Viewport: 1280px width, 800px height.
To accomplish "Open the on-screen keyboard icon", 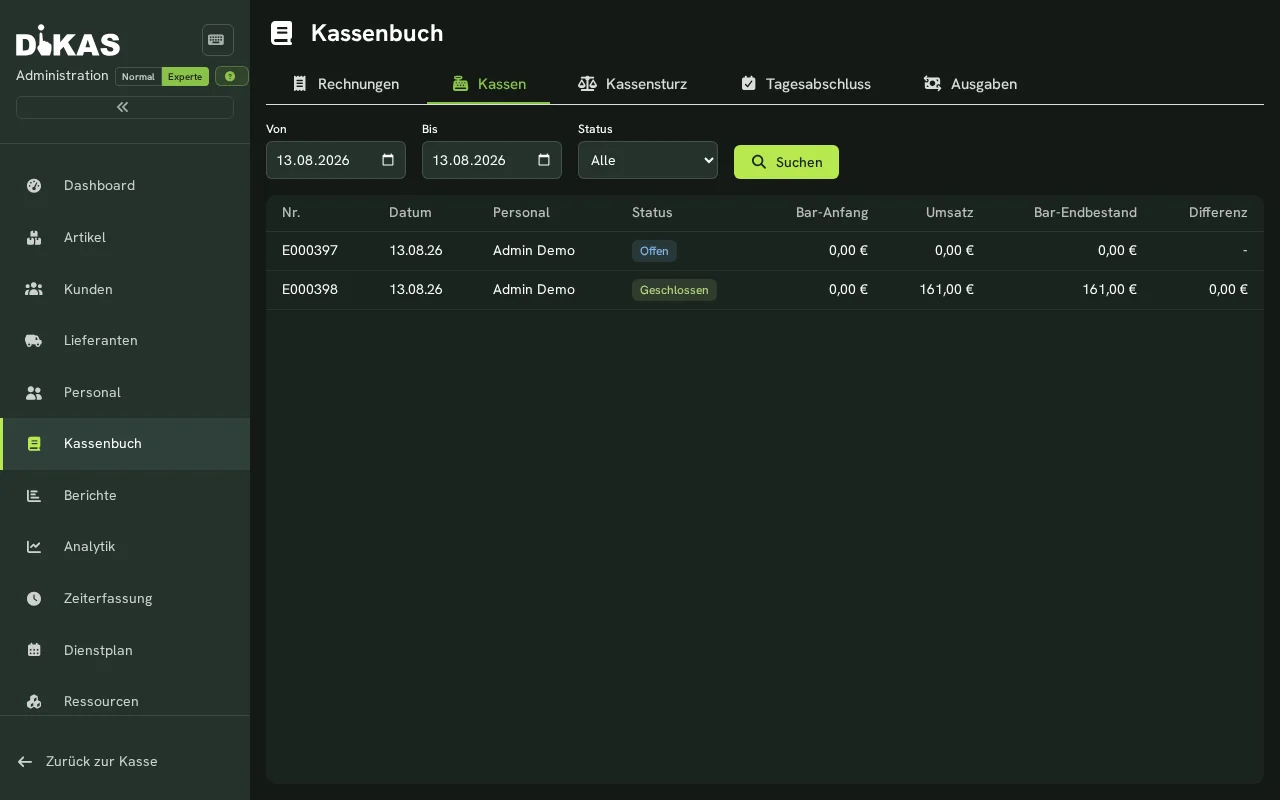I will click(217, 40).
